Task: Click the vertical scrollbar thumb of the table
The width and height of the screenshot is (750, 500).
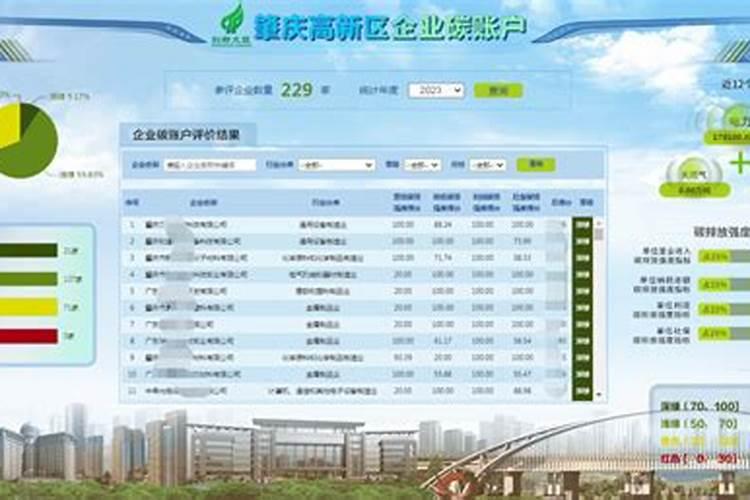Action: [x=598, y=234]
